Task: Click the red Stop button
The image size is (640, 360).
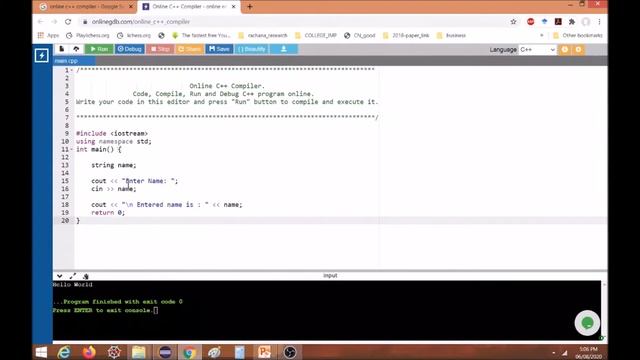Action: pyautogui.click(x=160, y=49)
